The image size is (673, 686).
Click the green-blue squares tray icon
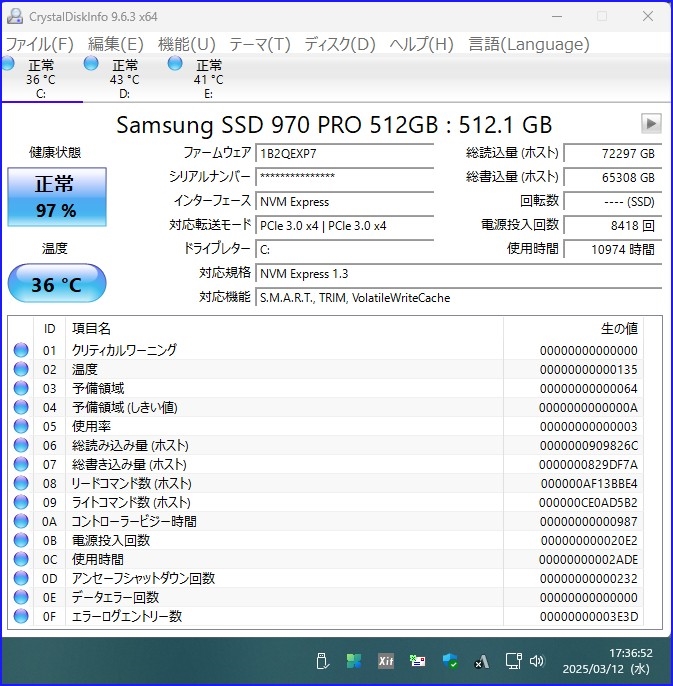point(354,661)
